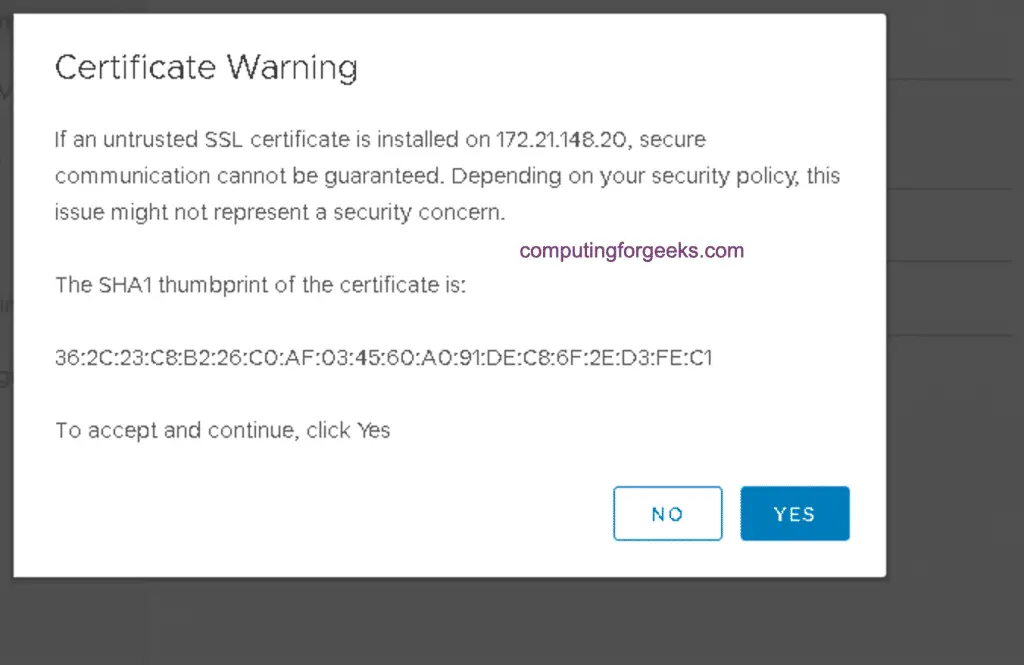Screen dimensions: 1024x665
Task: Click the Certificate Warning dialog title
Action: click(x=206, y=67)
